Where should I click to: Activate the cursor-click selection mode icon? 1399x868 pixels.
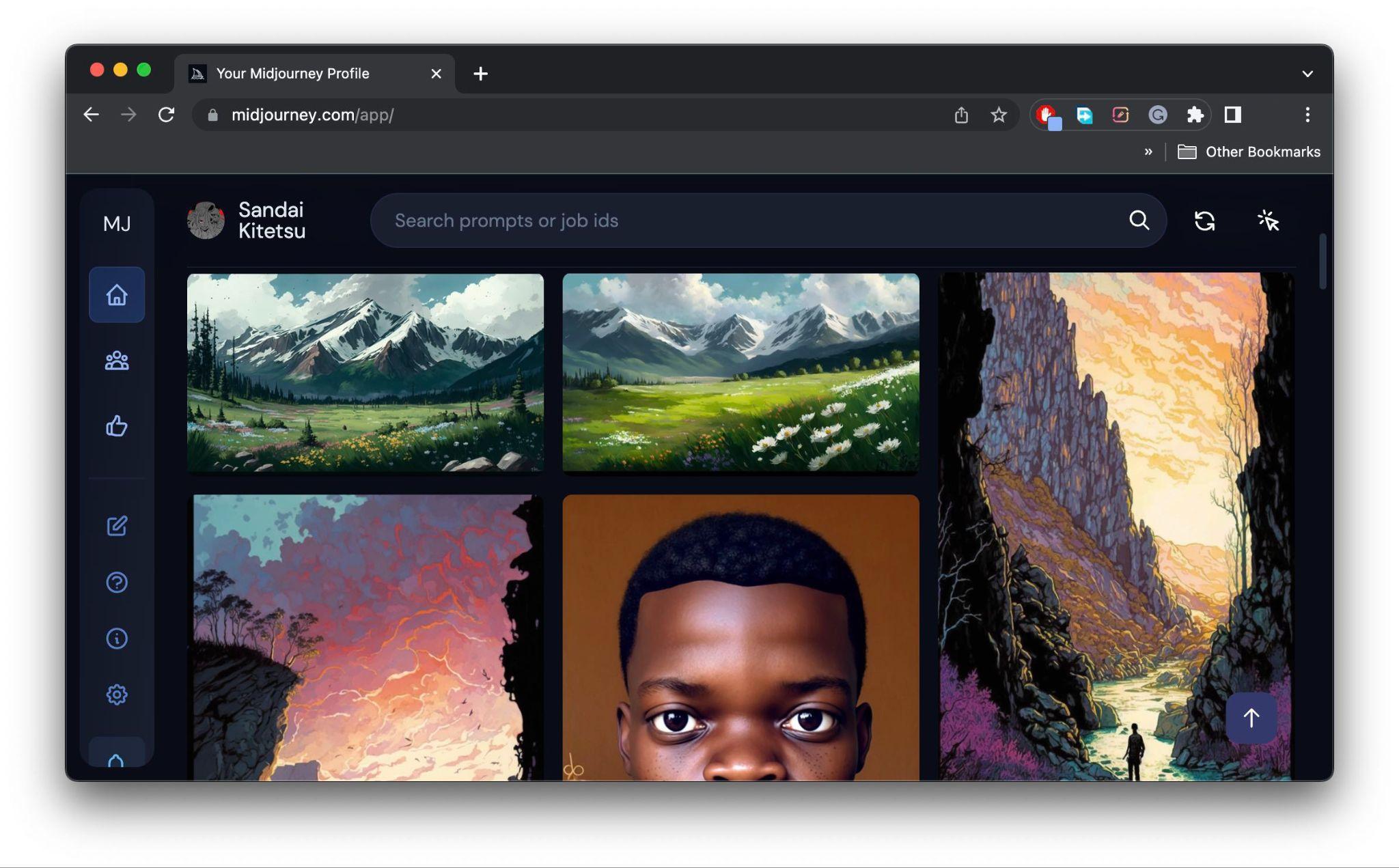click(x=1268, y=221)
